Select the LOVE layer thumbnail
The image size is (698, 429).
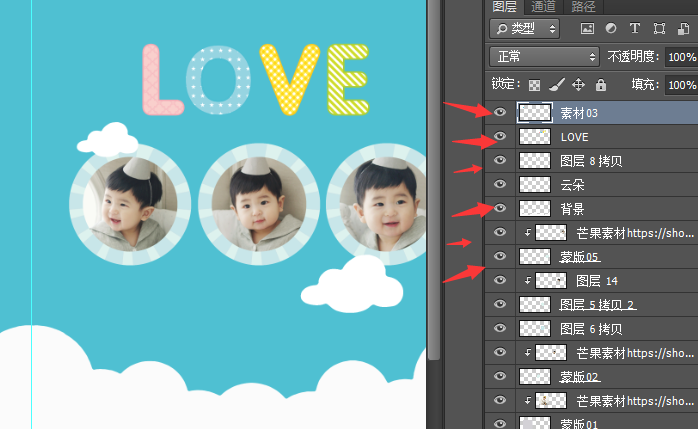(x=535, y=137)
